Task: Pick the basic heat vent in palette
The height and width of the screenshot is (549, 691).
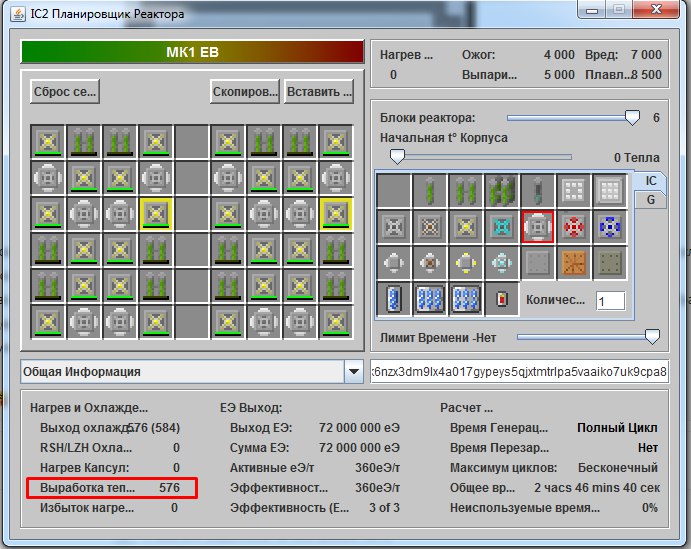Action: tap(394, 227)
